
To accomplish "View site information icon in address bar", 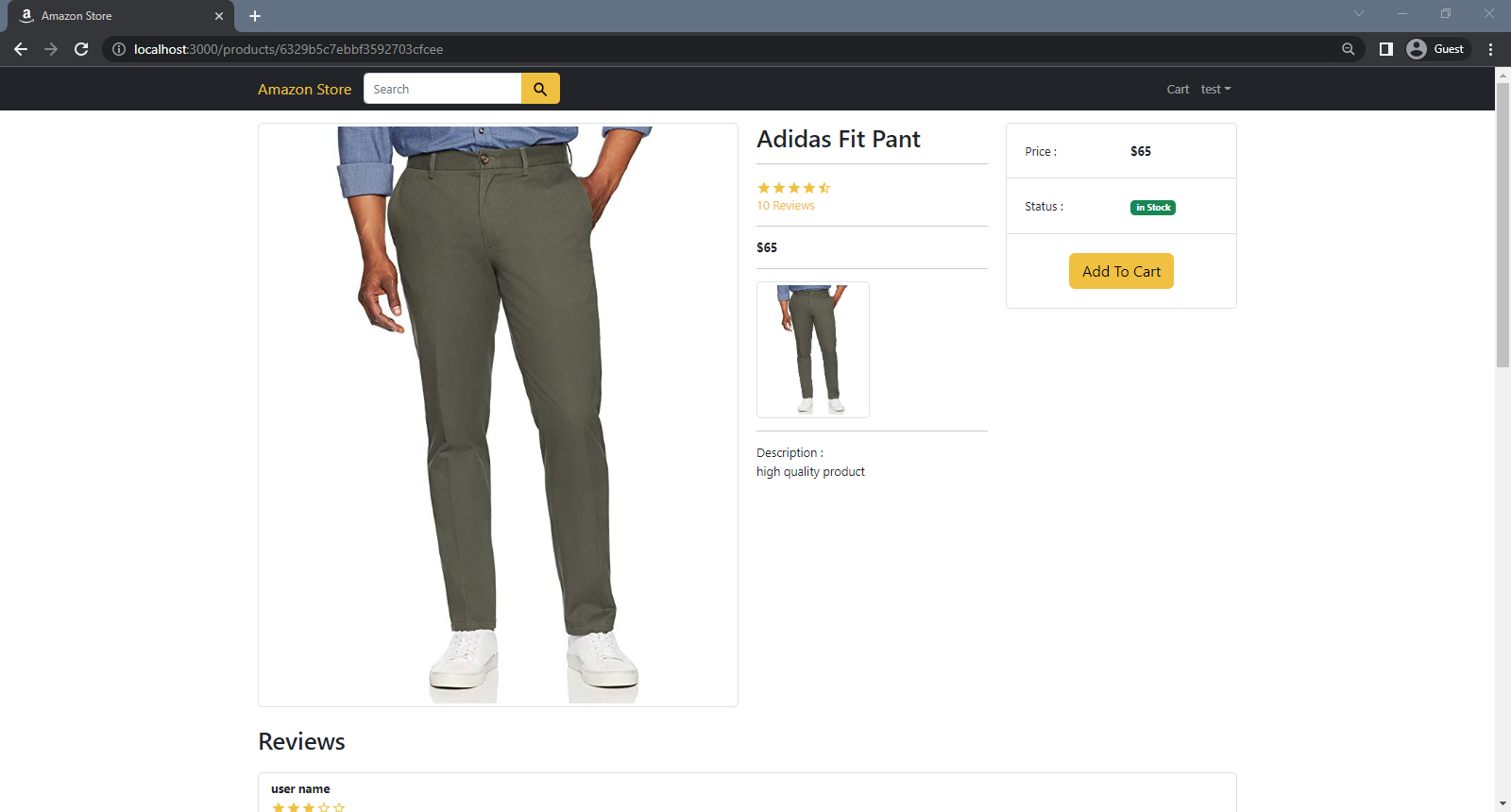I will 119,49.
